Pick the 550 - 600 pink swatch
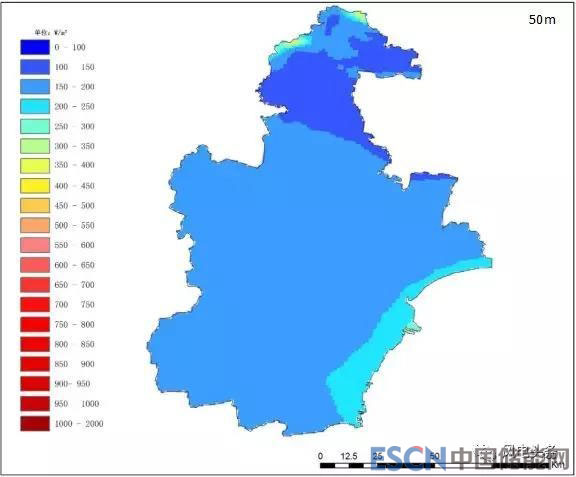 [x=35, y=245]
